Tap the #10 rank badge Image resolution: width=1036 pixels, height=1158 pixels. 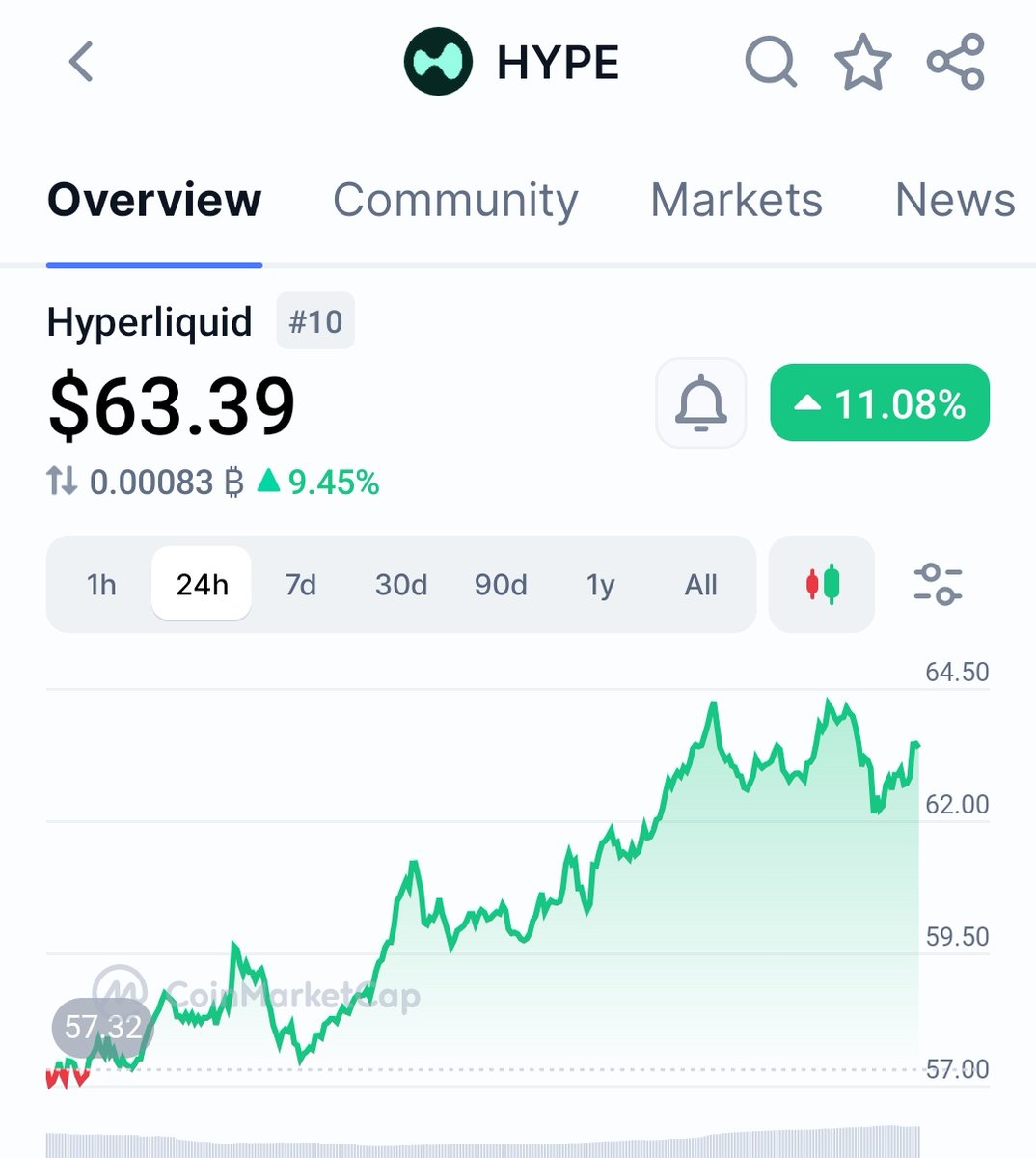315,321
